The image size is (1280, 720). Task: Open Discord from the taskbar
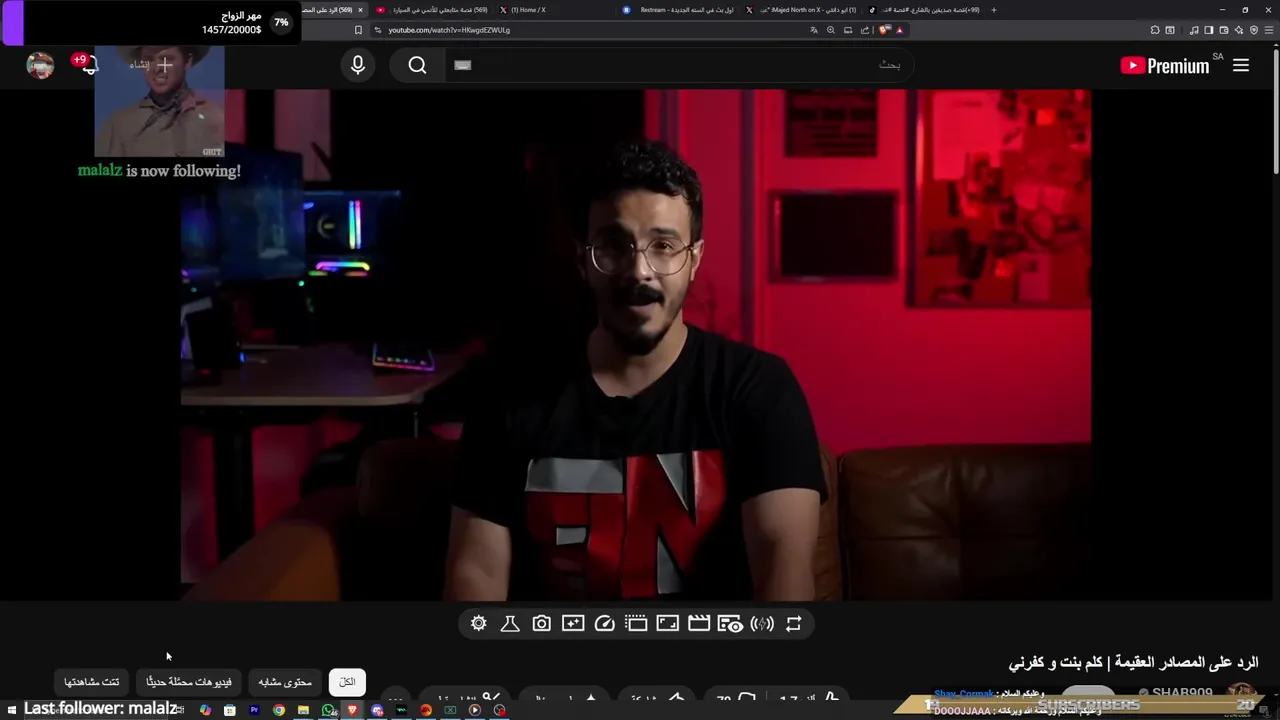point(377,710)
